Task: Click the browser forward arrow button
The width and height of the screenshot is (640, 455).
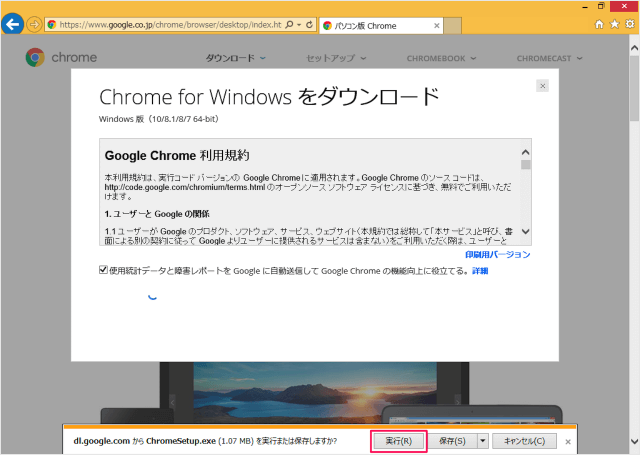Action: tap(34, 24)
